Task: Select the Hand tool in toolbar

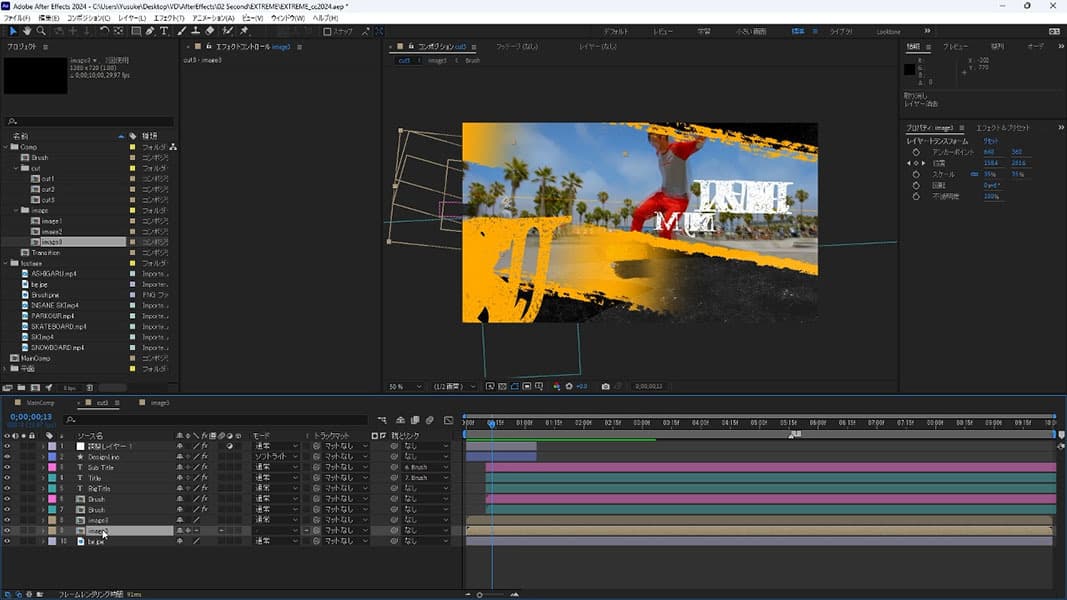Action: pyautogui.click(x=27, y=31)
